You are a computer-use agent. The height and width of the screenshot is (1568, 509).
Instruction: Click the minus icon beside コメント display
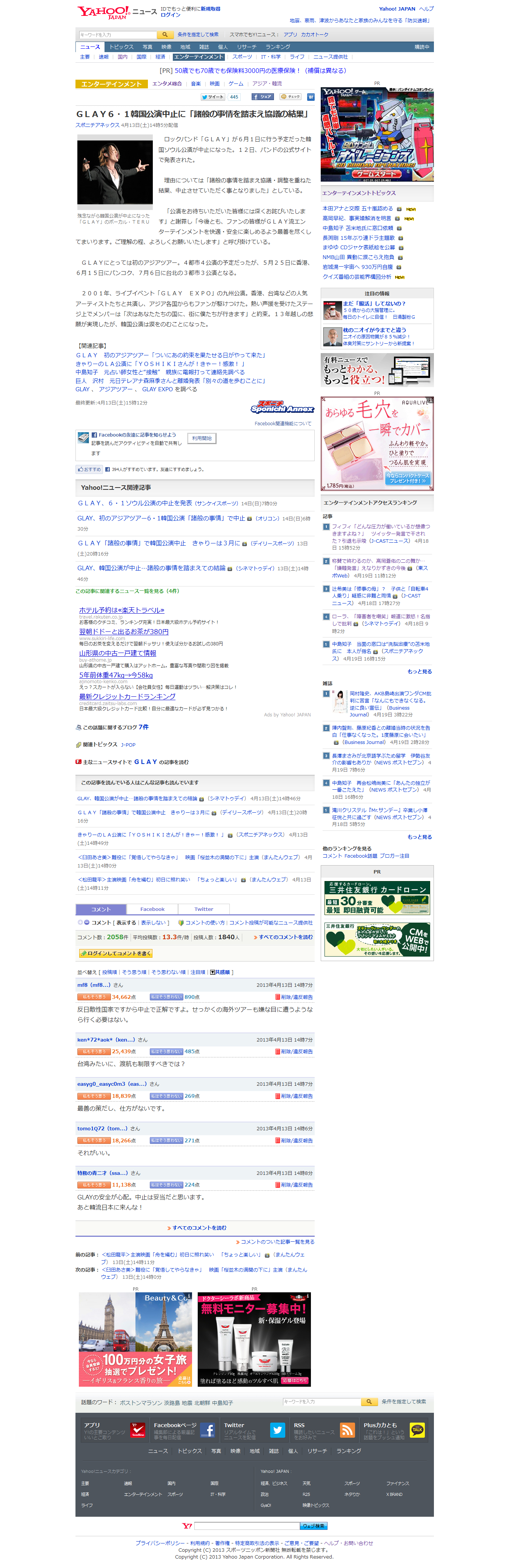tap(87, 923)
